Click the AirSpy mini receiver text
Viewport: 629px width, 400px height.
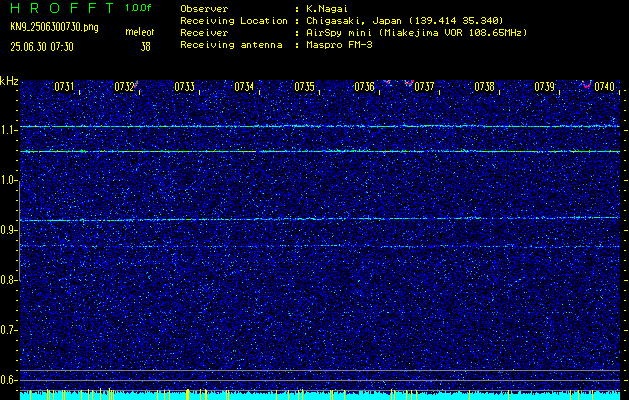(x=417, y=33)
